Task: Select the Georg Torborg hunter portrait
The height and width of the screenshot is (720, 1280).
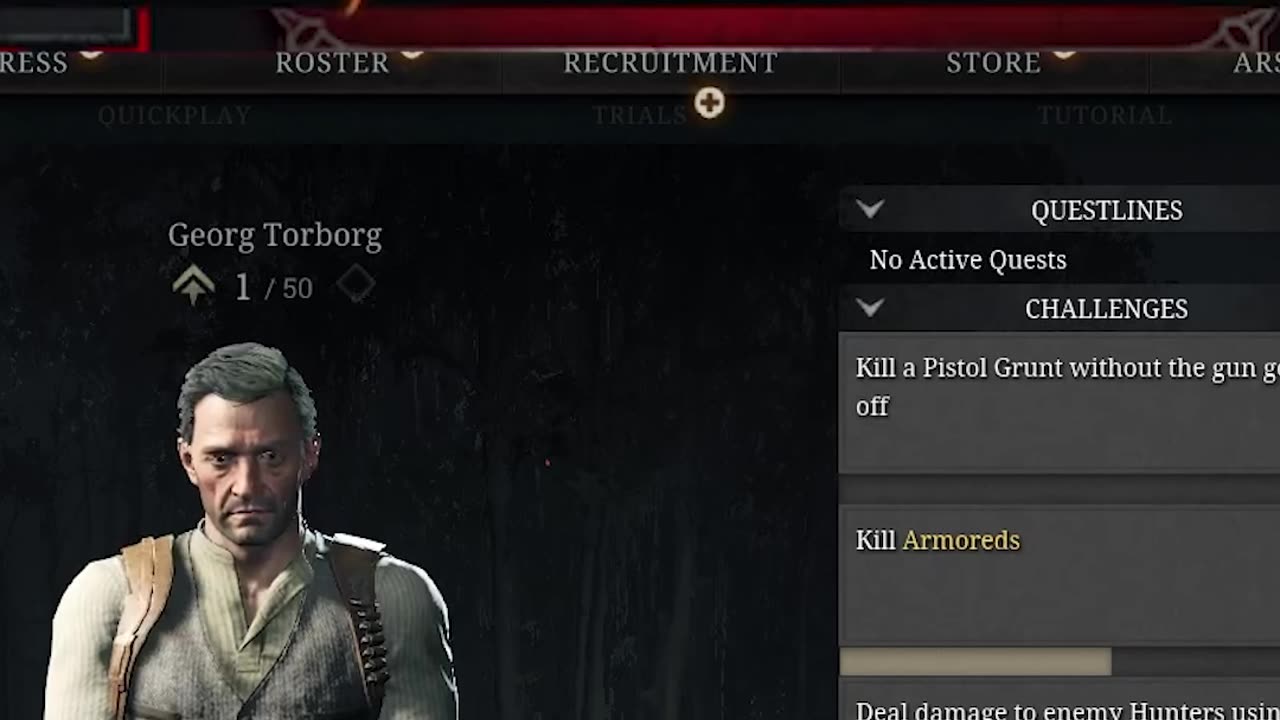Action: [250, 530]
